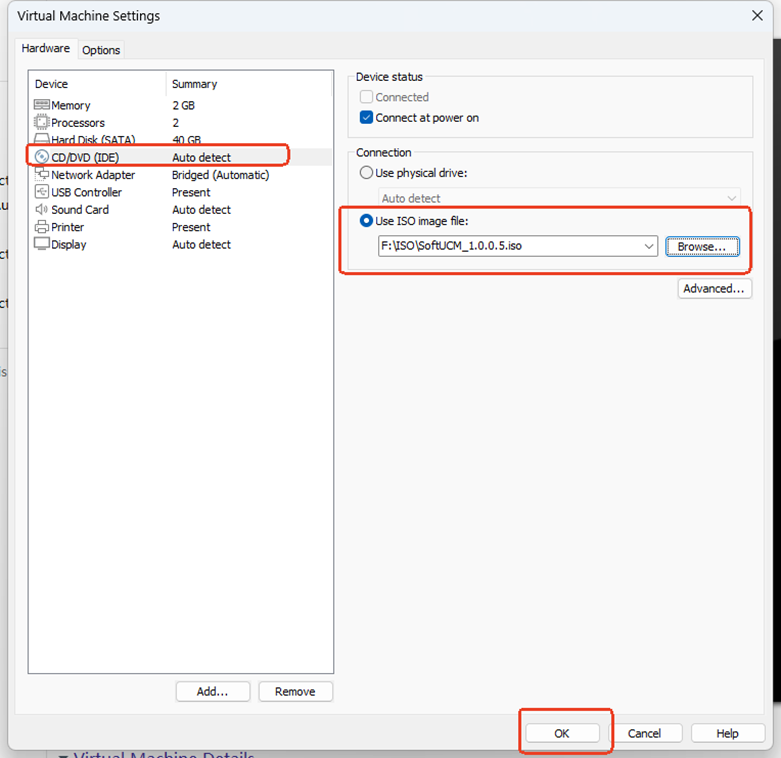
Task: Click the Remove device button
Action: coord(295,691)
